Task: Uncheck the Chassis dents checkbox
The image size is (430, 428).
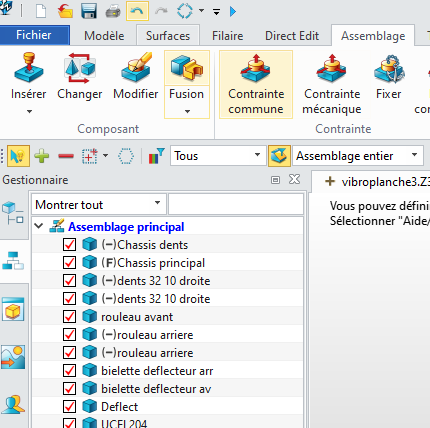Action: (x=69, y=244)
